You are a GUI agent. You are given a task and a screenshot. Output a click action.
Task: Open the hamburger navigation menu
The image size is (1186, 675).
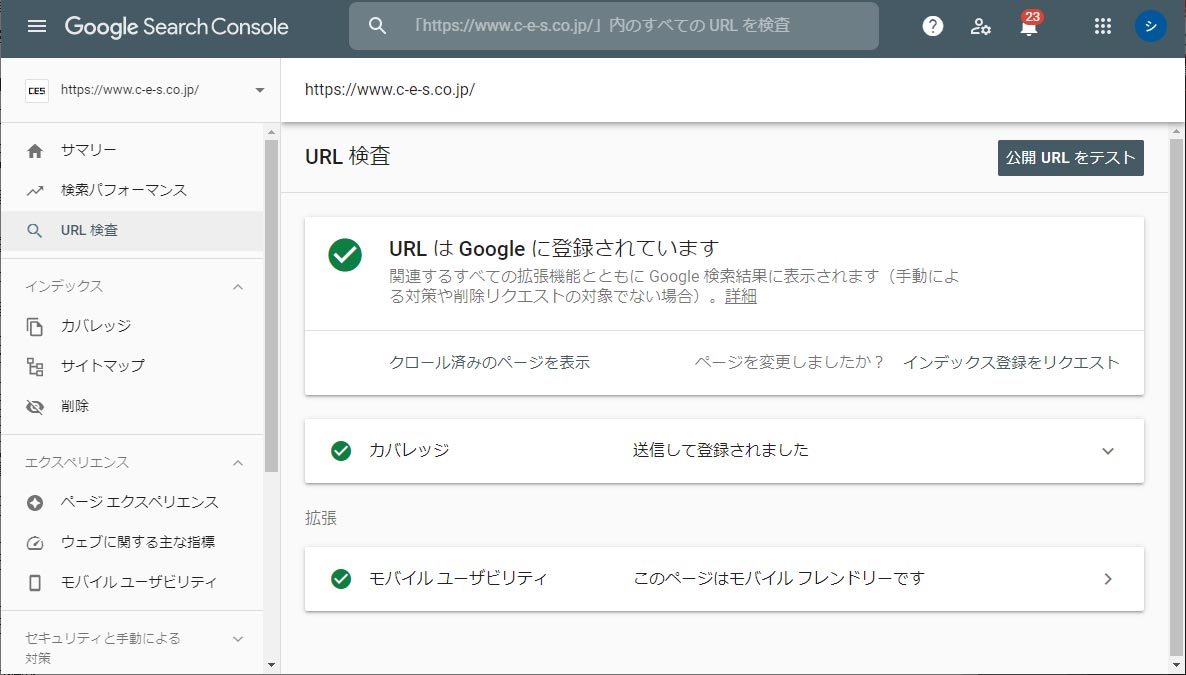pos(36,26)
